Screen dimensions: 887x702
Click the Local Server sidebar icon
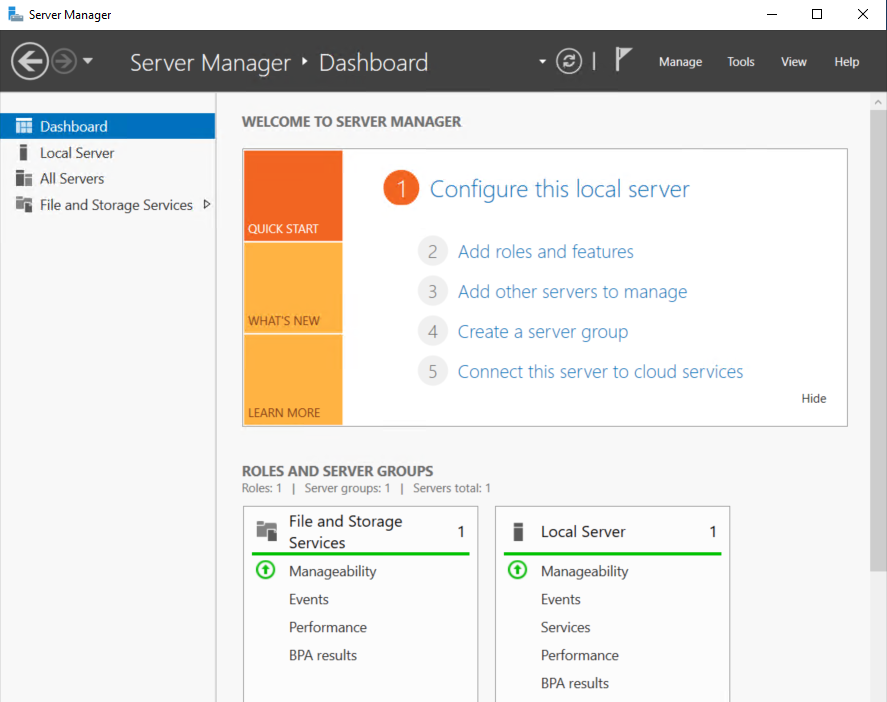[23, 153]
